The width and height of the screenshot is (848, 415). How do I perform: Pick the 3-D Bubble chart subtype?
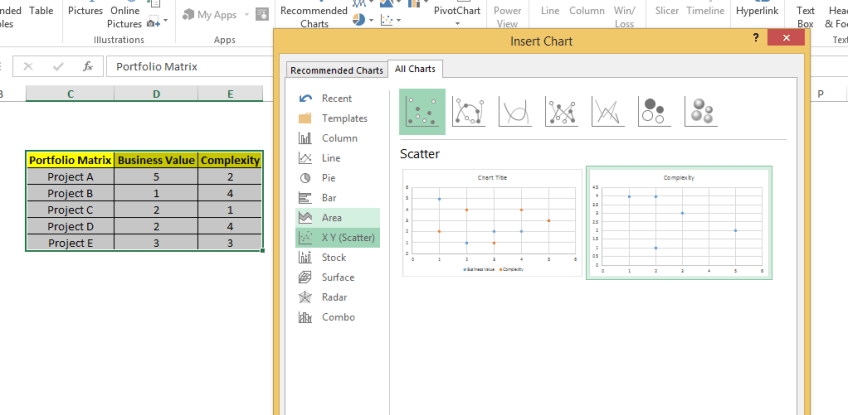click(700, 111)
